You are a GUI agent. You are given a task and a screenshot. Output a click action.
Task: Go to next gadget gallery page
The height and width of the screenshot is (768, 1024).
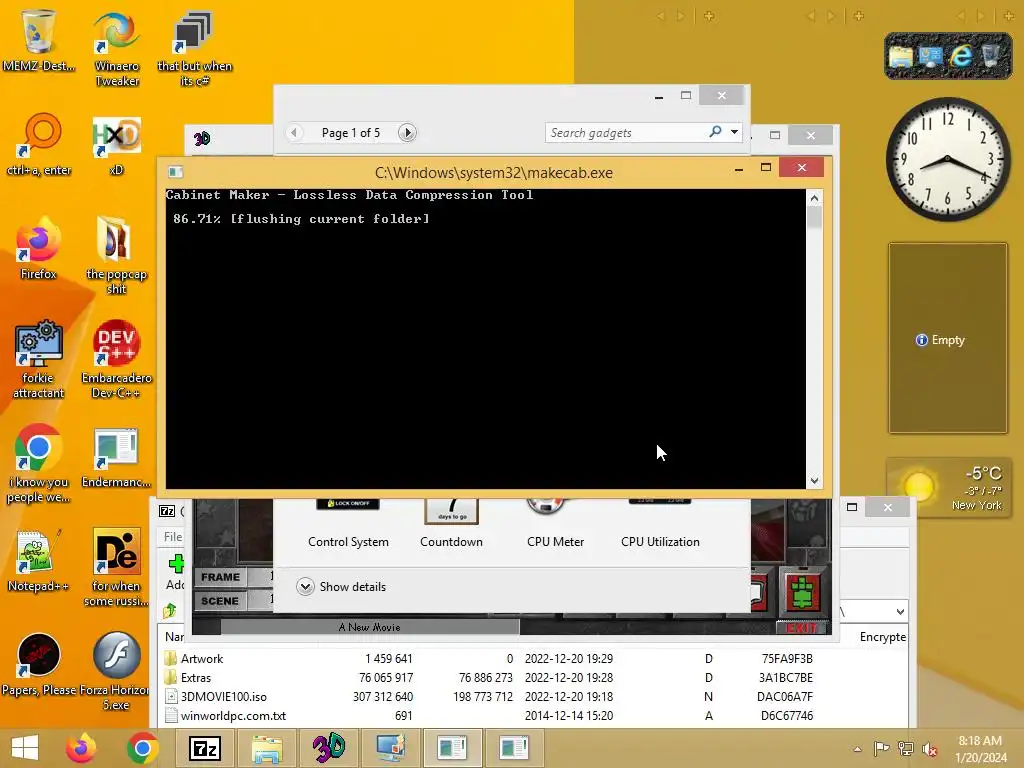[x=407, y=133]
